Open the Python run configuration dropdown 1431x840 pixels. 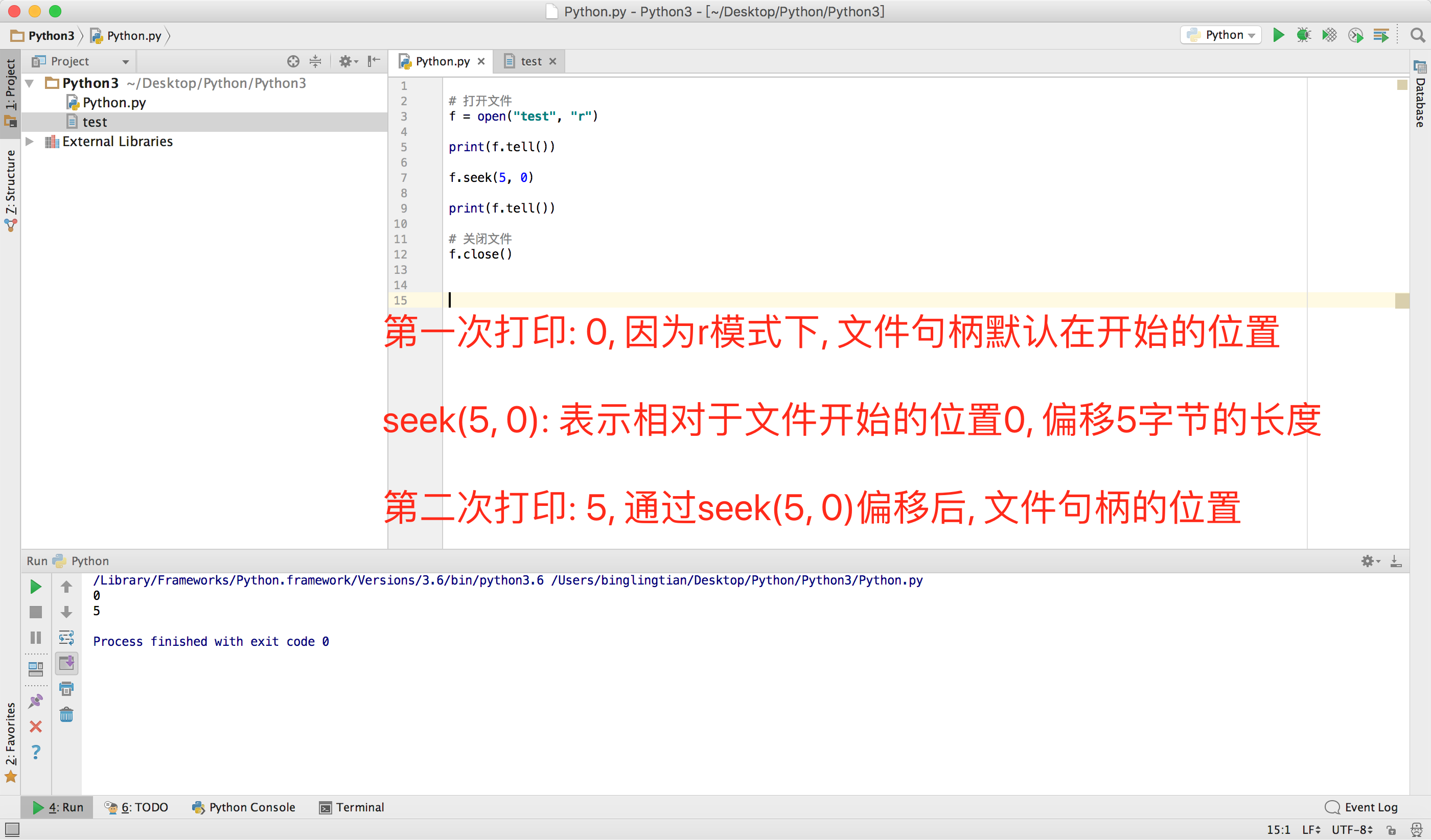[x=1221, y=35]
